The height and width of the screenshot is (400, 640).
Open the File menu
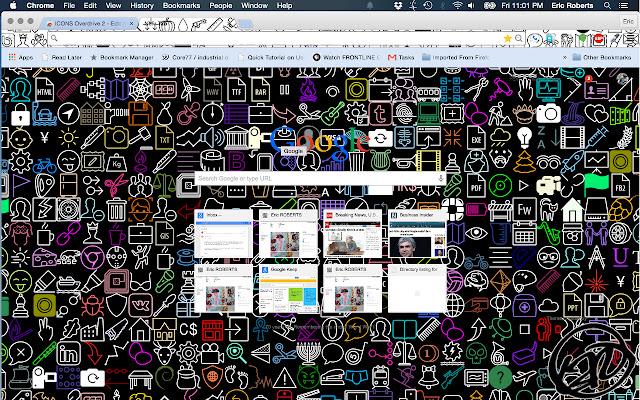coord(69,5)
